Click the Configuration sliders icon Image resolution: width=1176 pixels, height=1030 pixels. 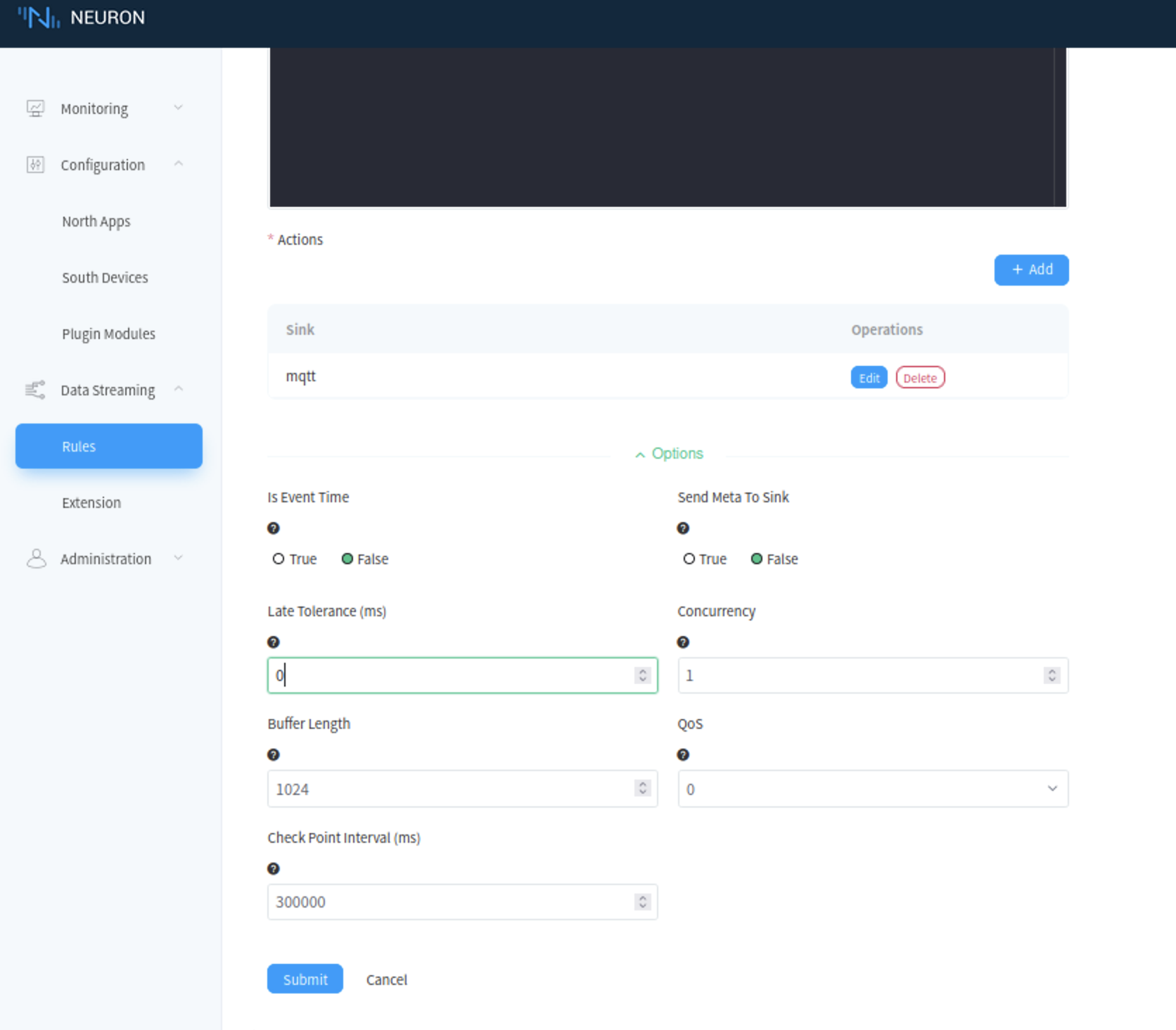click(x=35, y=165)
